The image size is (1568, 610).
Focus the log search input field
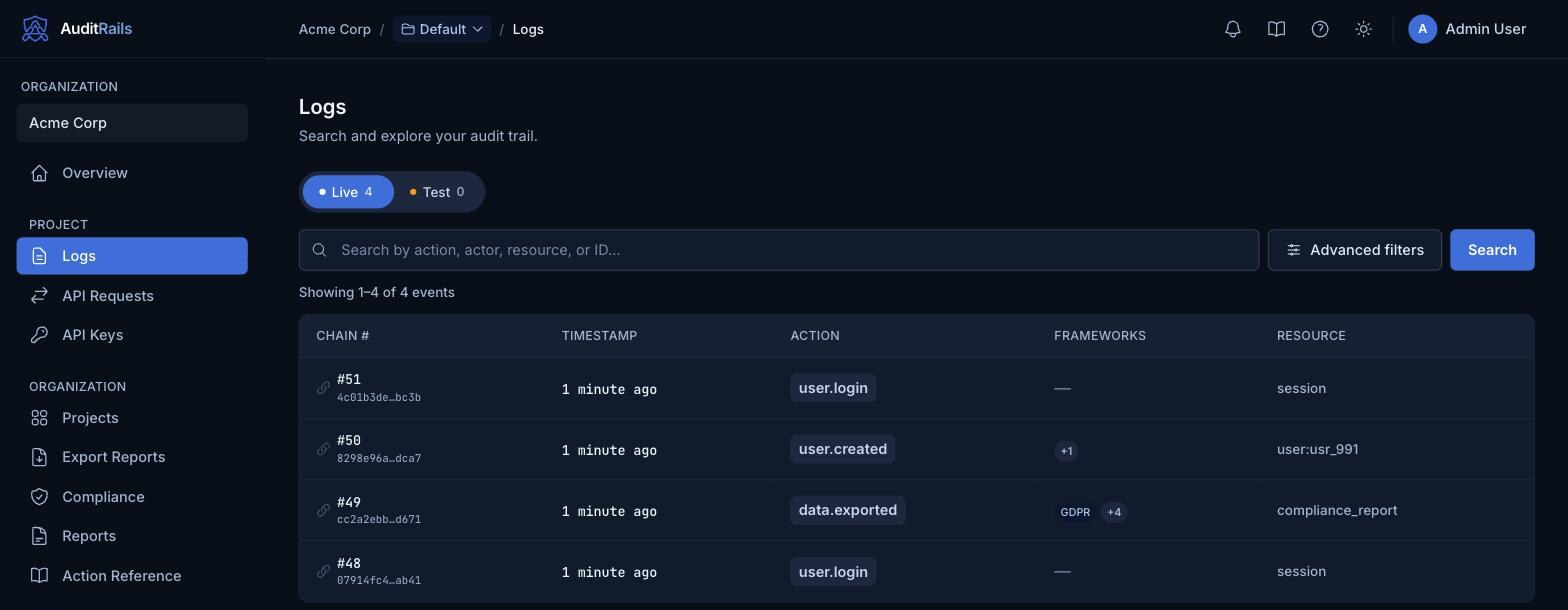click(778, 250)
